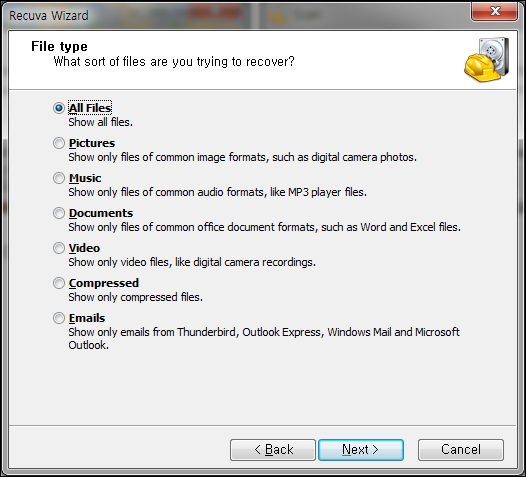Select the Compressed files option
The image size is (526, 477).
tap(59, 283)
